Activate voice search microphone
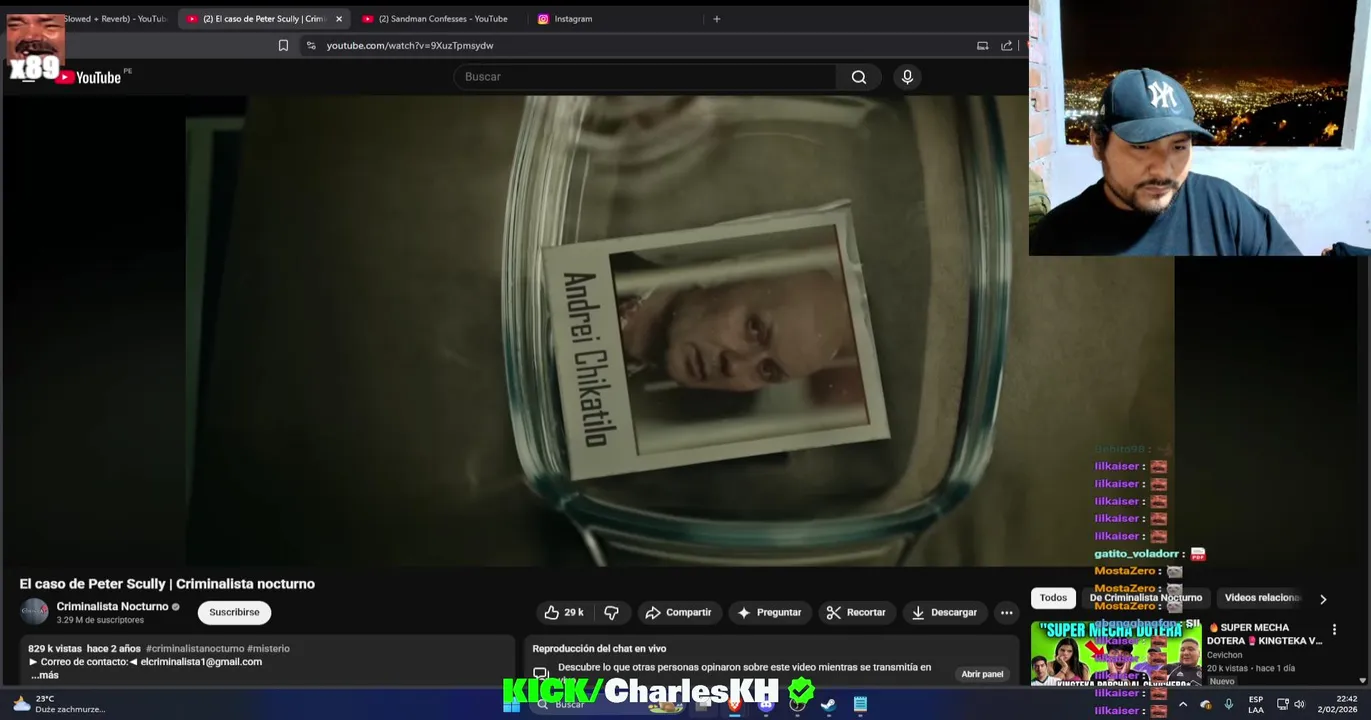Image resolution: width=1371 pixels, height=720 pixels. (907, 77)
